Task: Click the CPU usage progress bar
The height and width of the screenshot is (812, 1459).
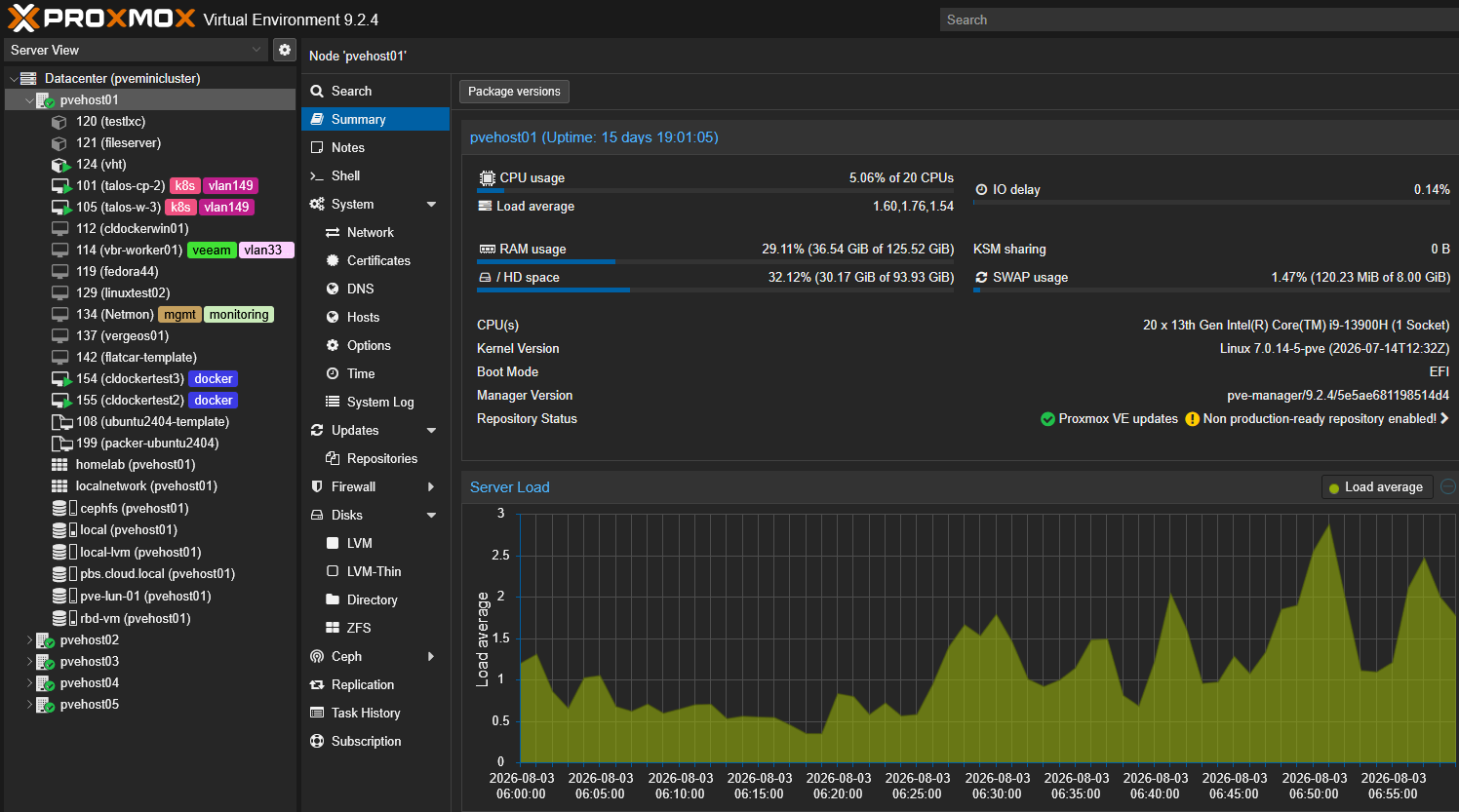Action: pos(715,190)
